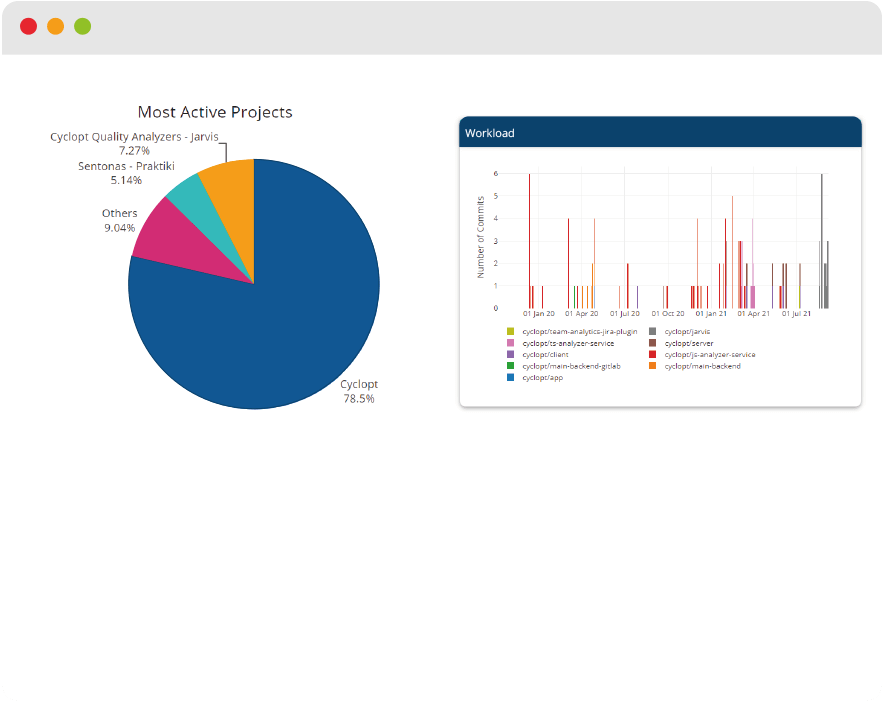Select the cyclopt/app legend entry

coord(535,378)
